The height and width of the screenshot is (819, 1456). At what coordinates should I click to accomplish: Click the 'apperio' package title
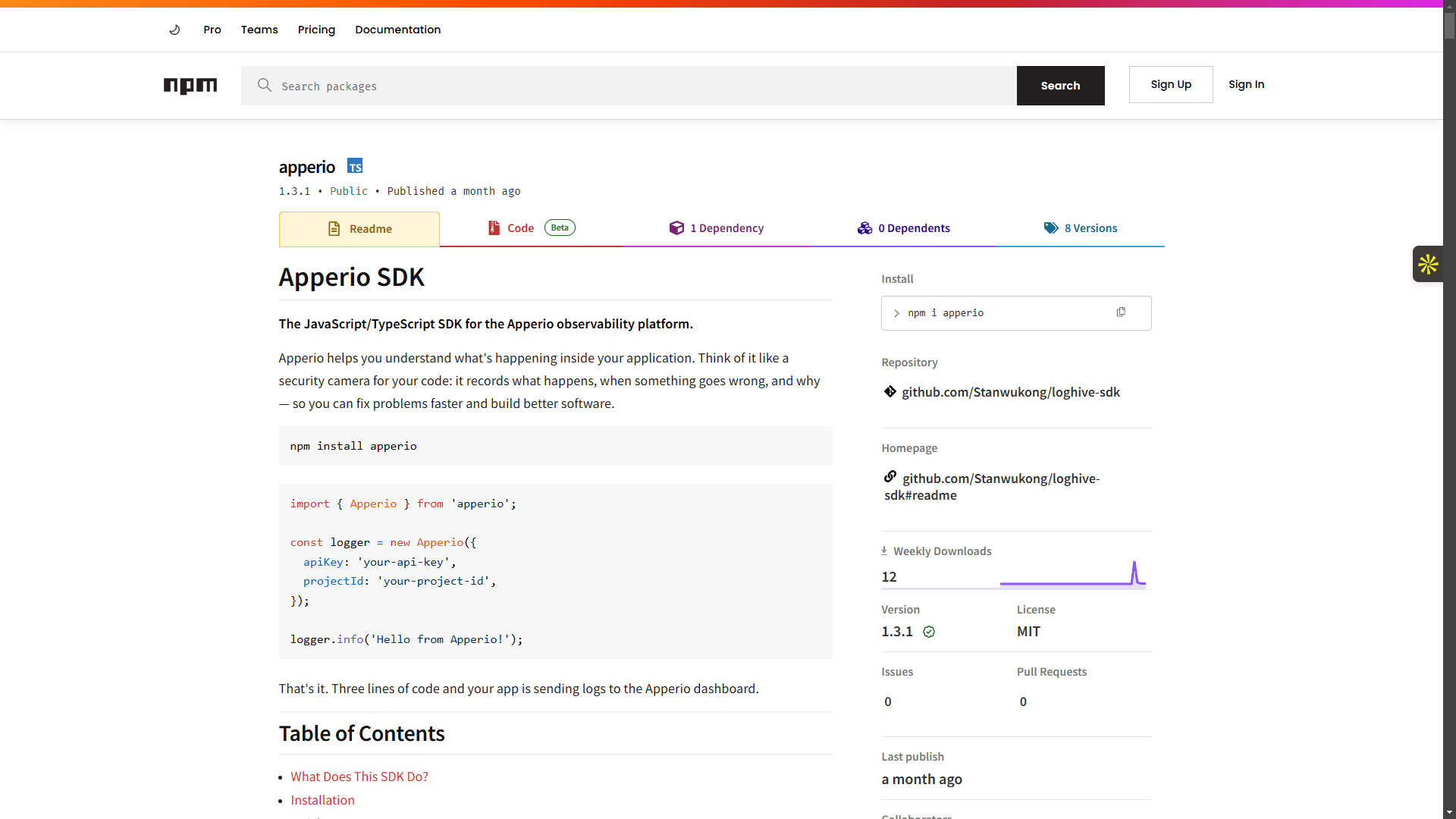point(306,167)
